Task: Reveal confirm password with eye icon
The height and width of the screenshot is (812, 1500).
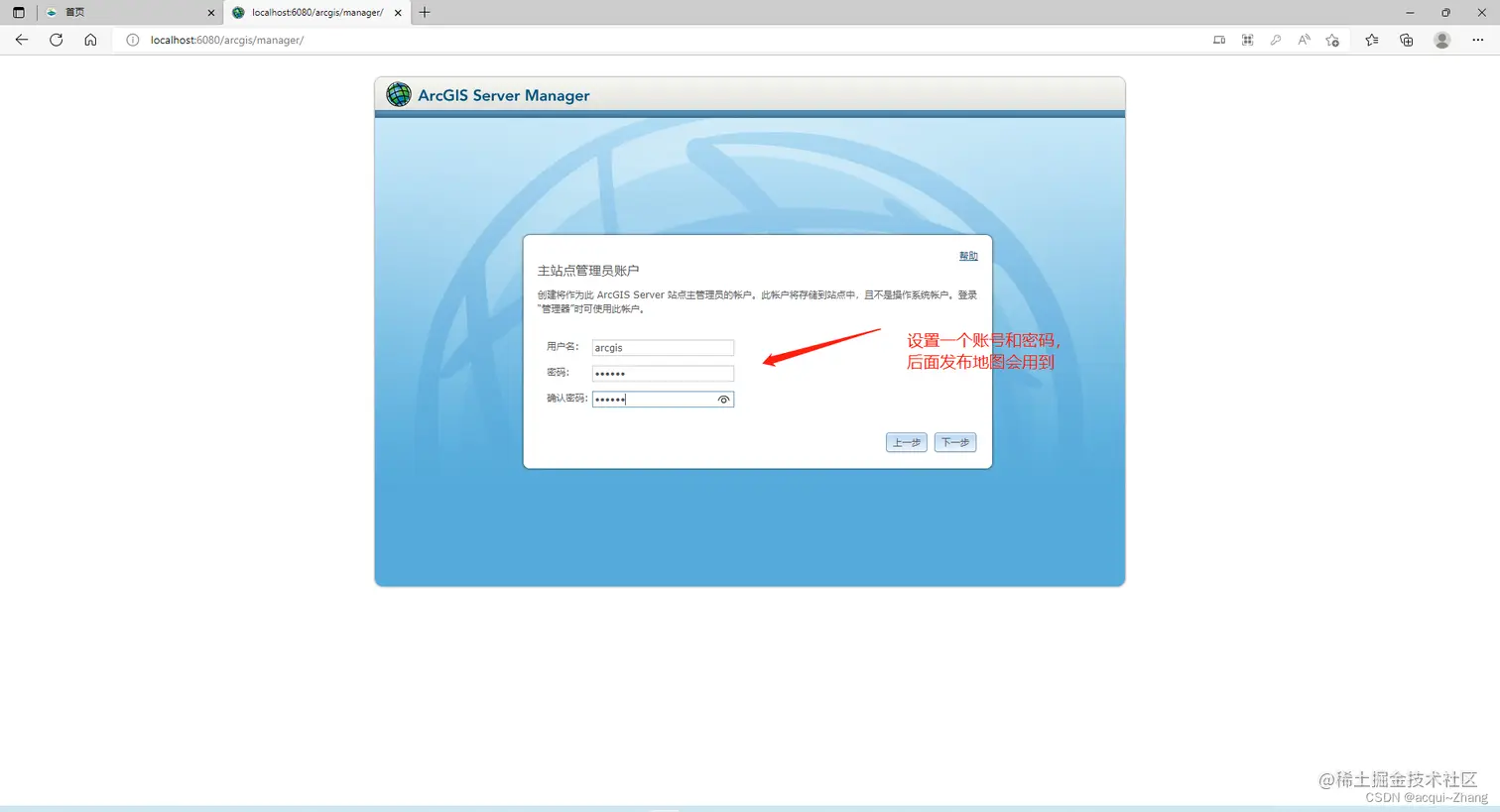Action: click(x=723, y=400)
